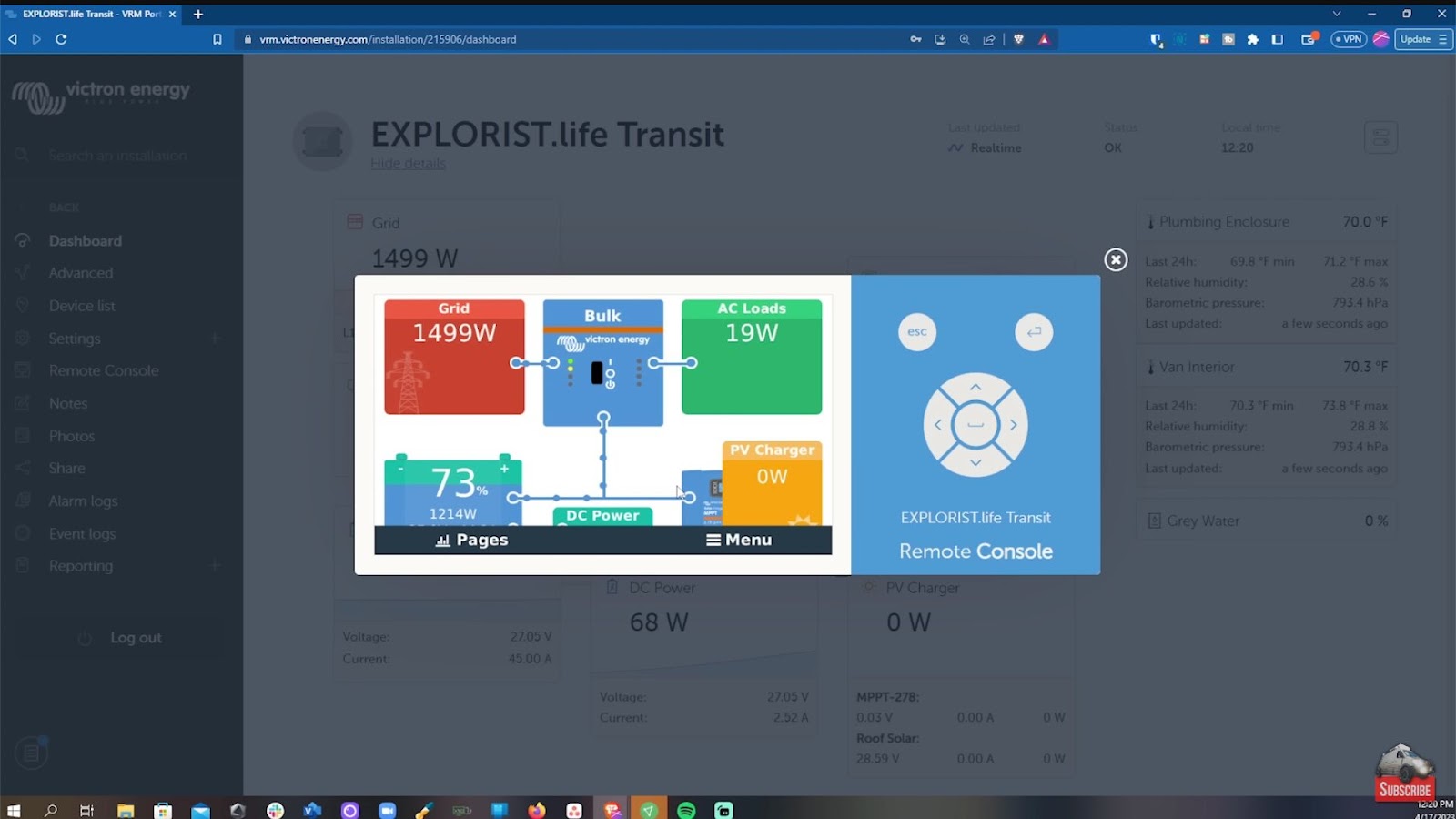Image resolution: width=1456 pixels, height=819 pixels.
Task: Reload the page
Action: point(61,39)
